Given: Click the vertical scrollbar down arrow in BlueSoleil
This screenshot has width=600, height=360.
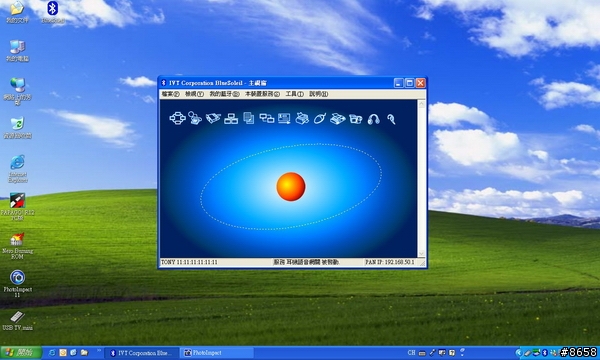Looking at the screenshot, I should point(421,253).
